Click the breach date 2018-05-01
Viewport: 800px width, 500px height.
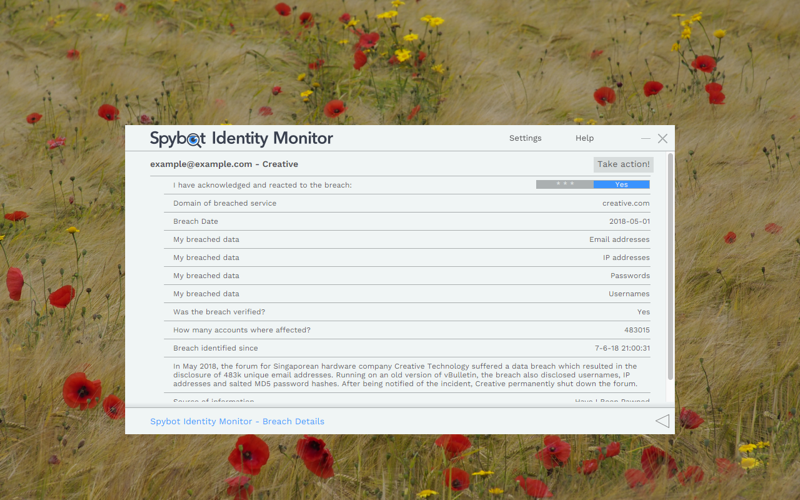(x=629, y=221)
